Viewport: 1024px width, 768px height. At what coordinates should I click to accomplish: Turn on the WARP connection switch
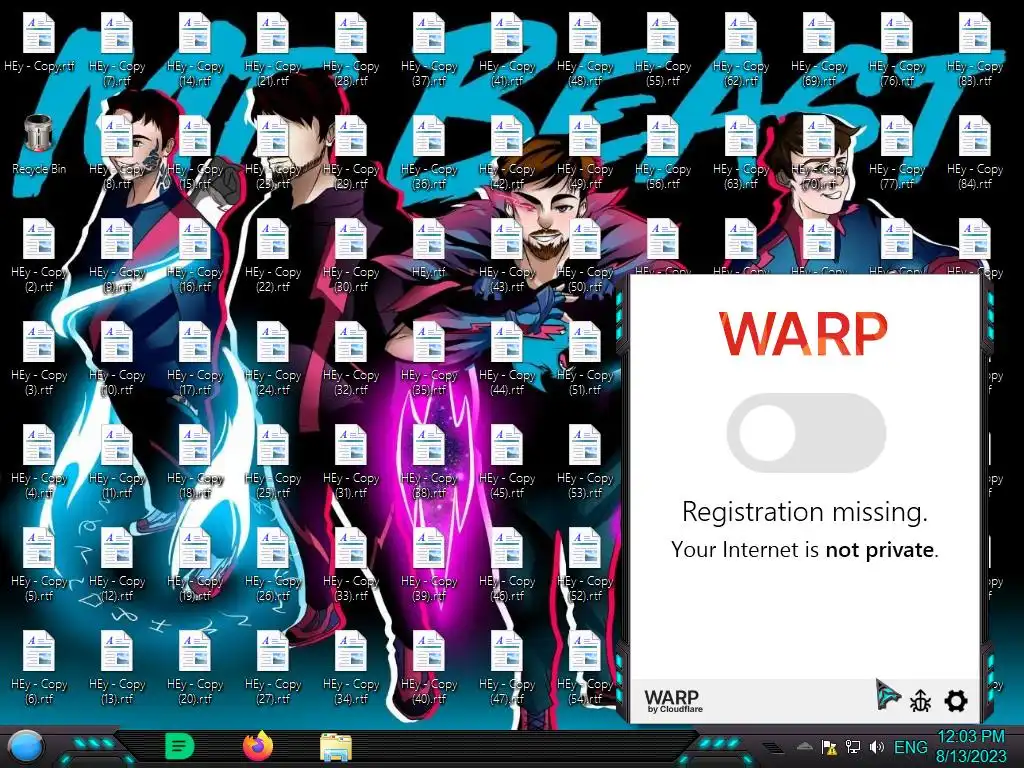pos(806,432)
